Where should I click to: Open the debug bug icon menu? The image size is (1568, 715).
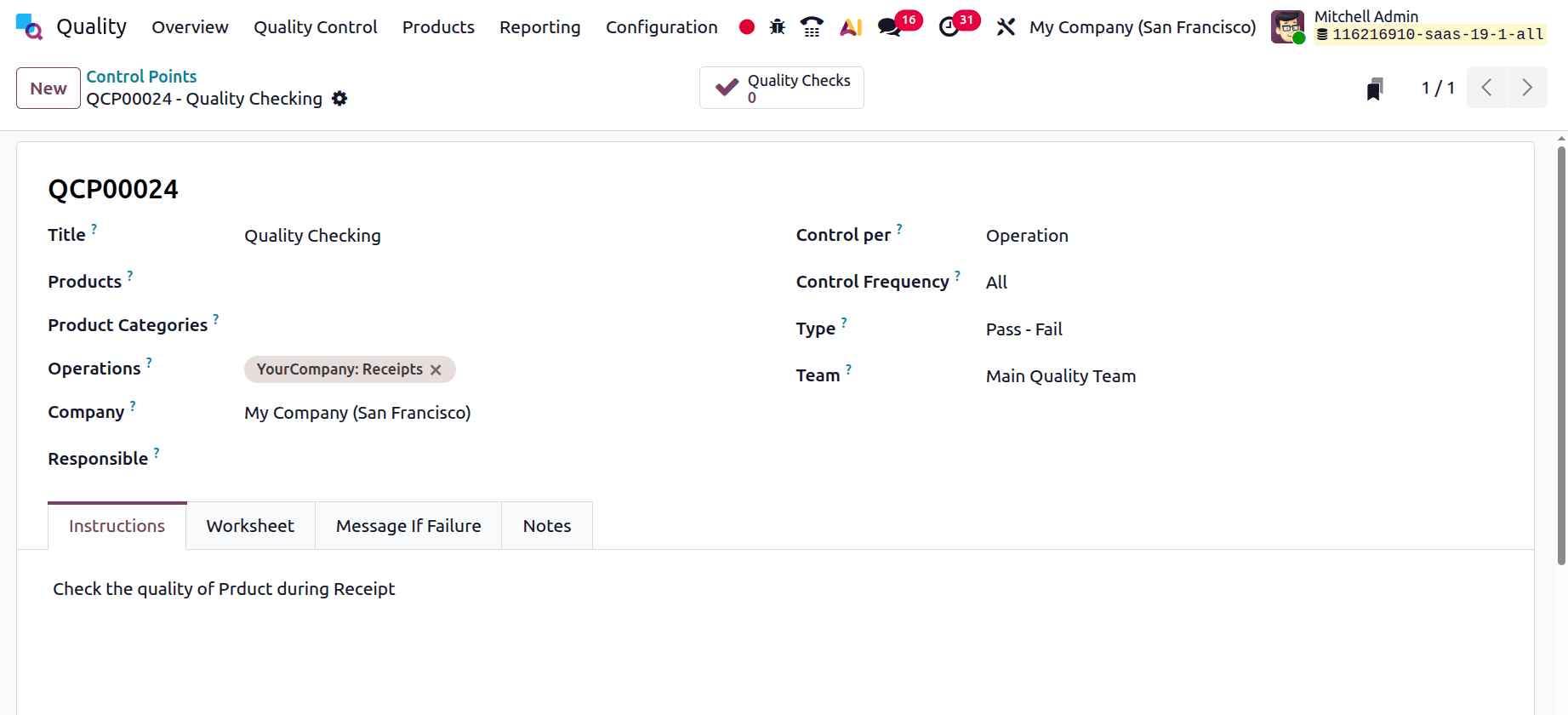778,27
